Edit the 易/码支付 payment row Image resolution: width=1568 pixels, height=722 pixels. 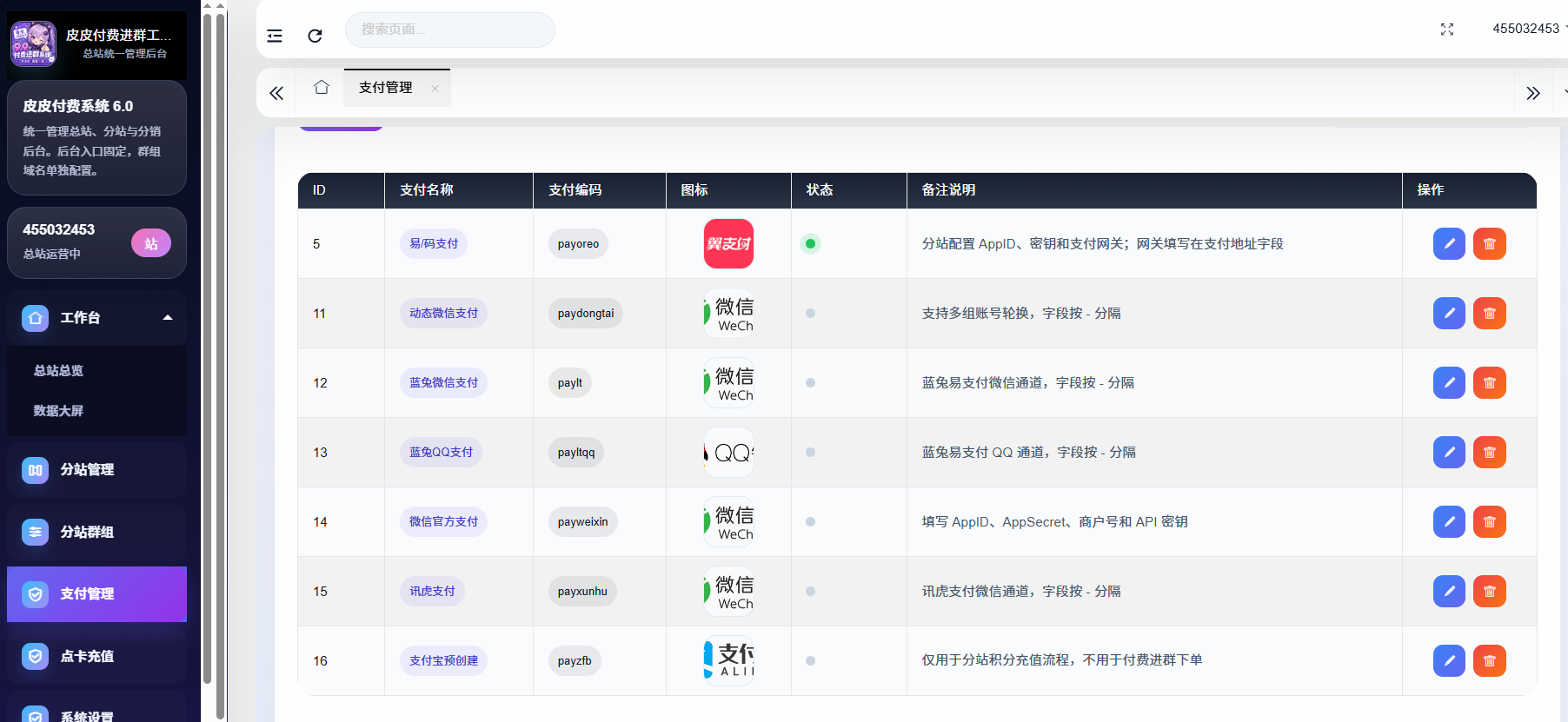[x=1449, y=244]
